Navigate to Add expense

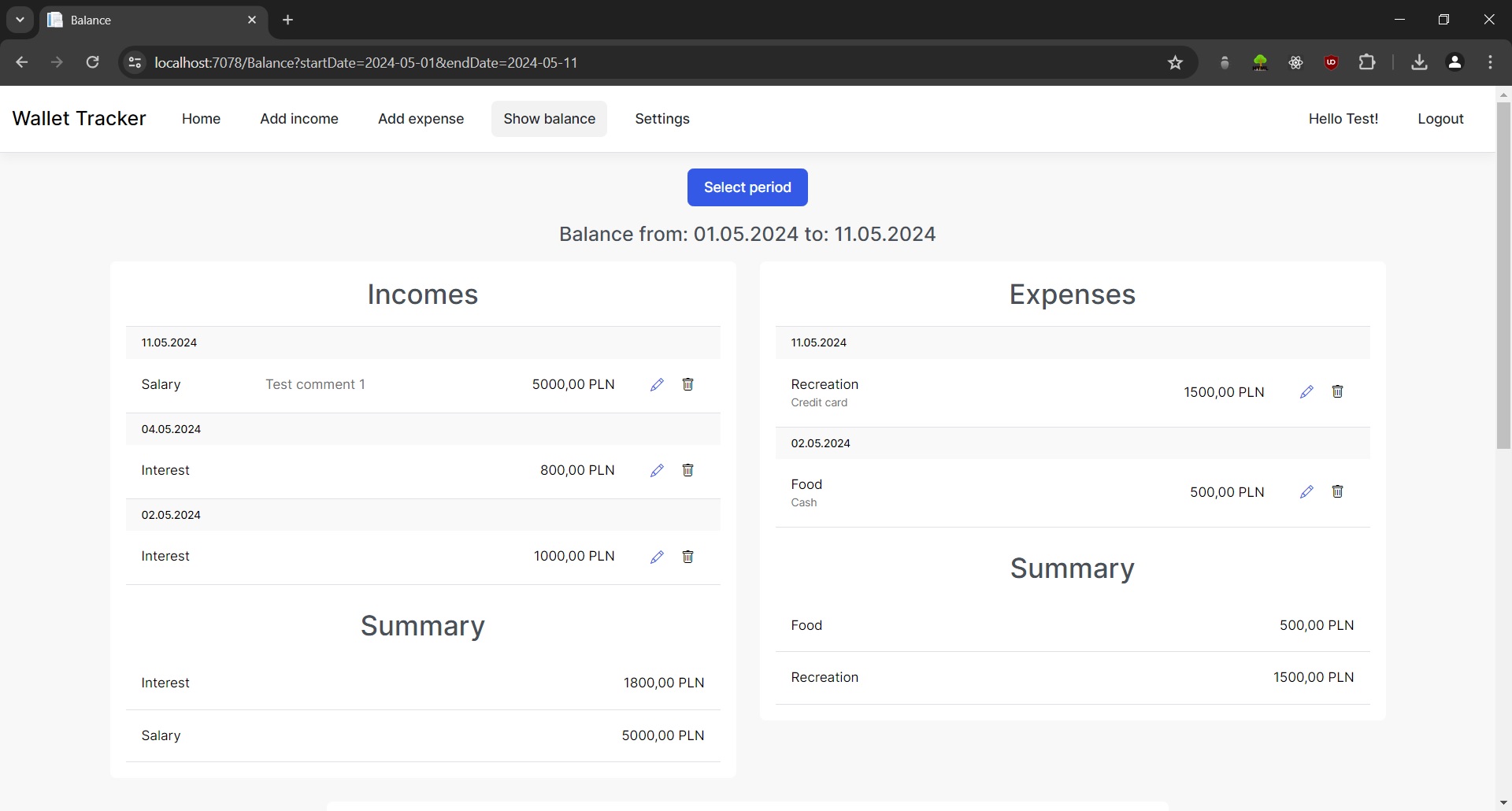[x=421, y=119]
